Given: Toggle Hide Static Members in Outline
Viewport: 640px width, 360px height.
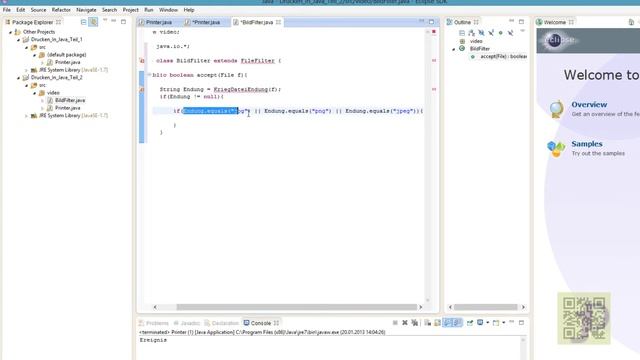Looking at the screenshot, I should tap(491, 33).
